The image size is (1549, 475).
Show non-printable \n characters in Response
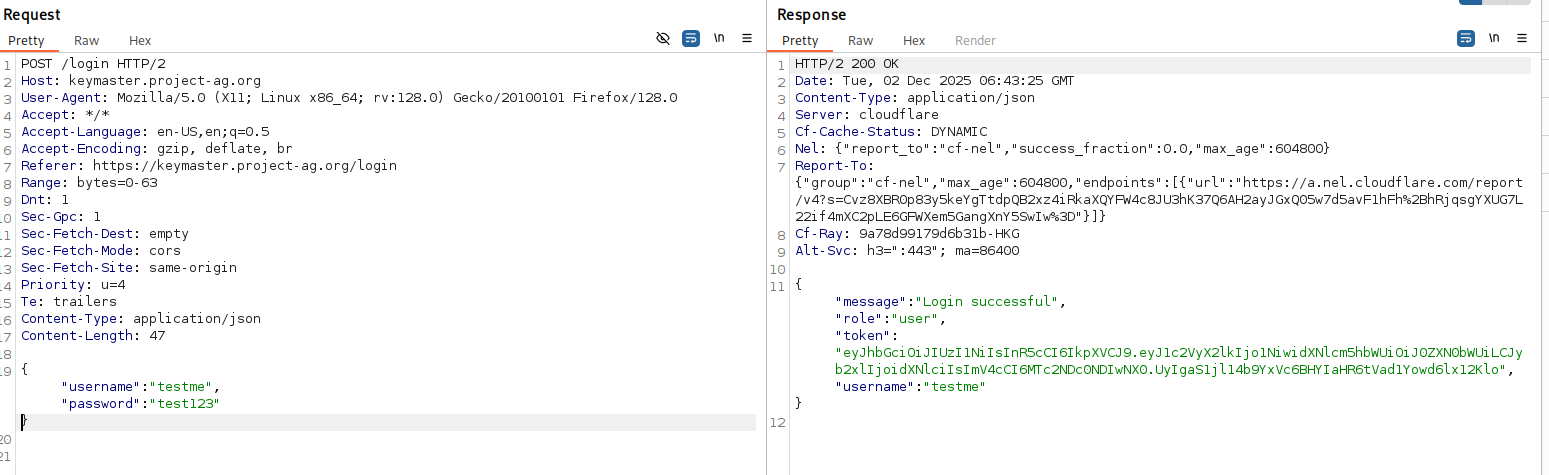click(x=1494, y=39)
